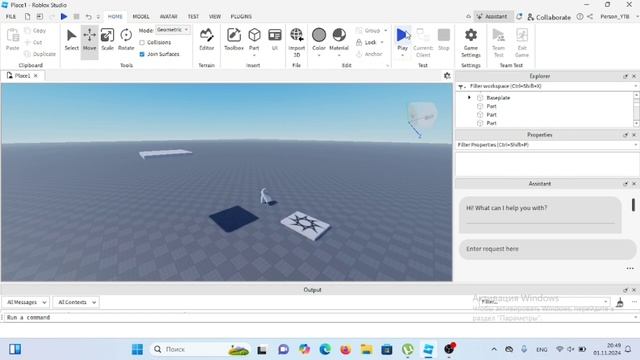Open File Explorer from taskbar
The width and height of the screenshot is (640, 360).
click(x=366, y=349)
